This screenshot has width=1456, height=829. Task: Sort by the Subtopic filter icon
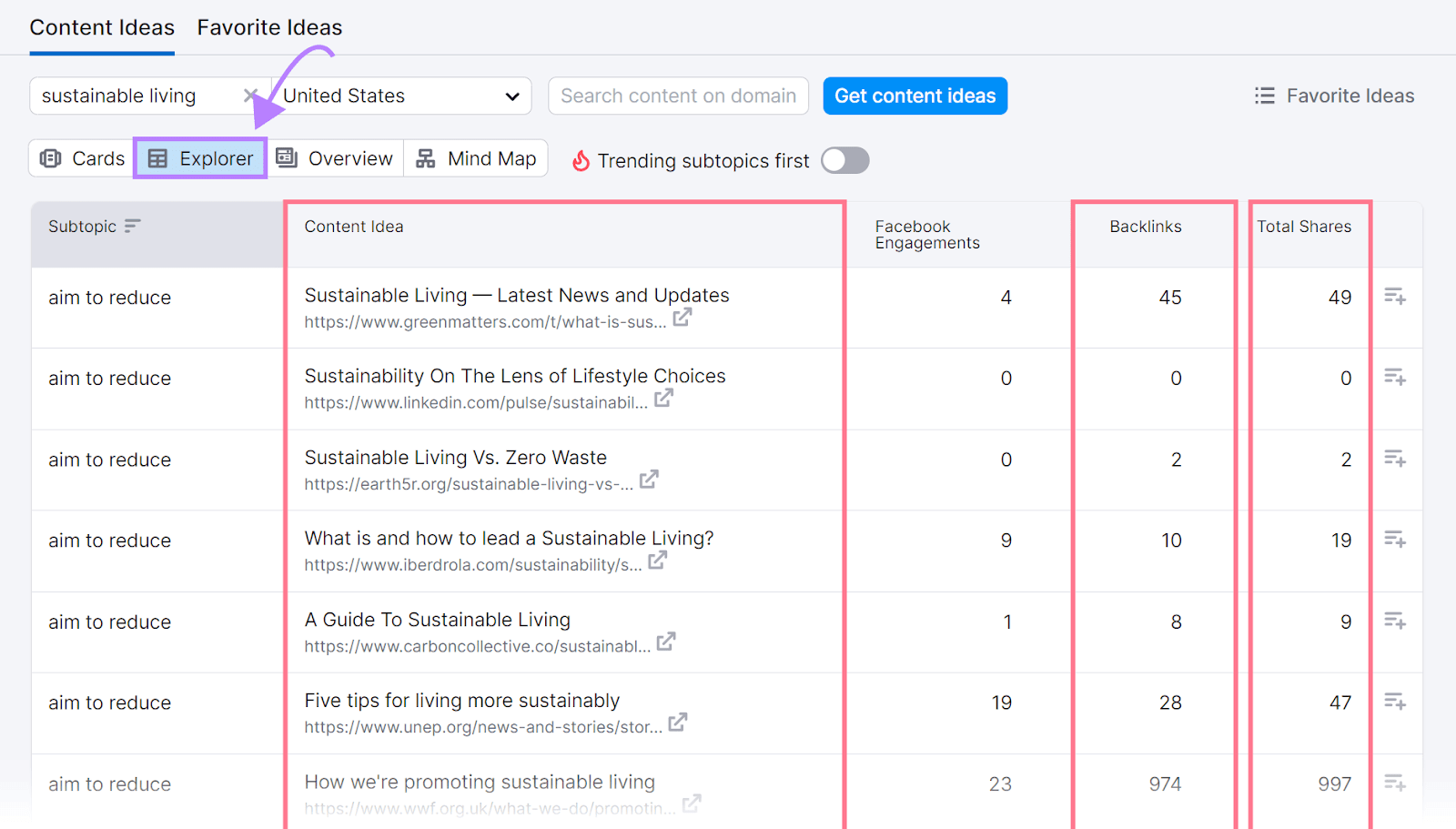(x=133, y=226)
